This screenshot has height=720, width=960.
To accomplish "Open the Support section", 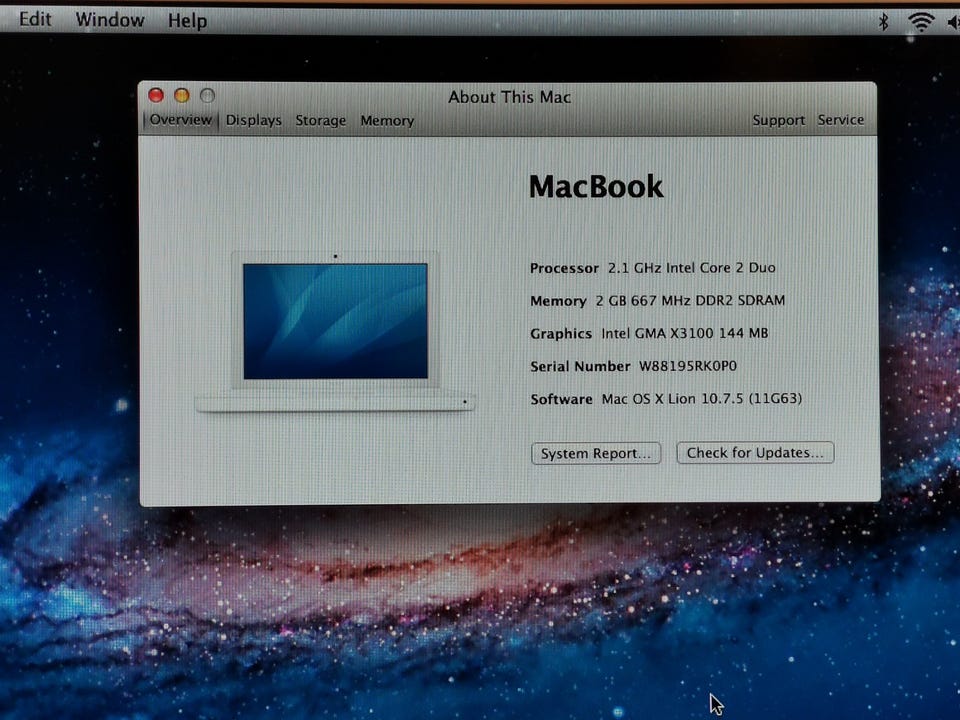I will (778, 120).
